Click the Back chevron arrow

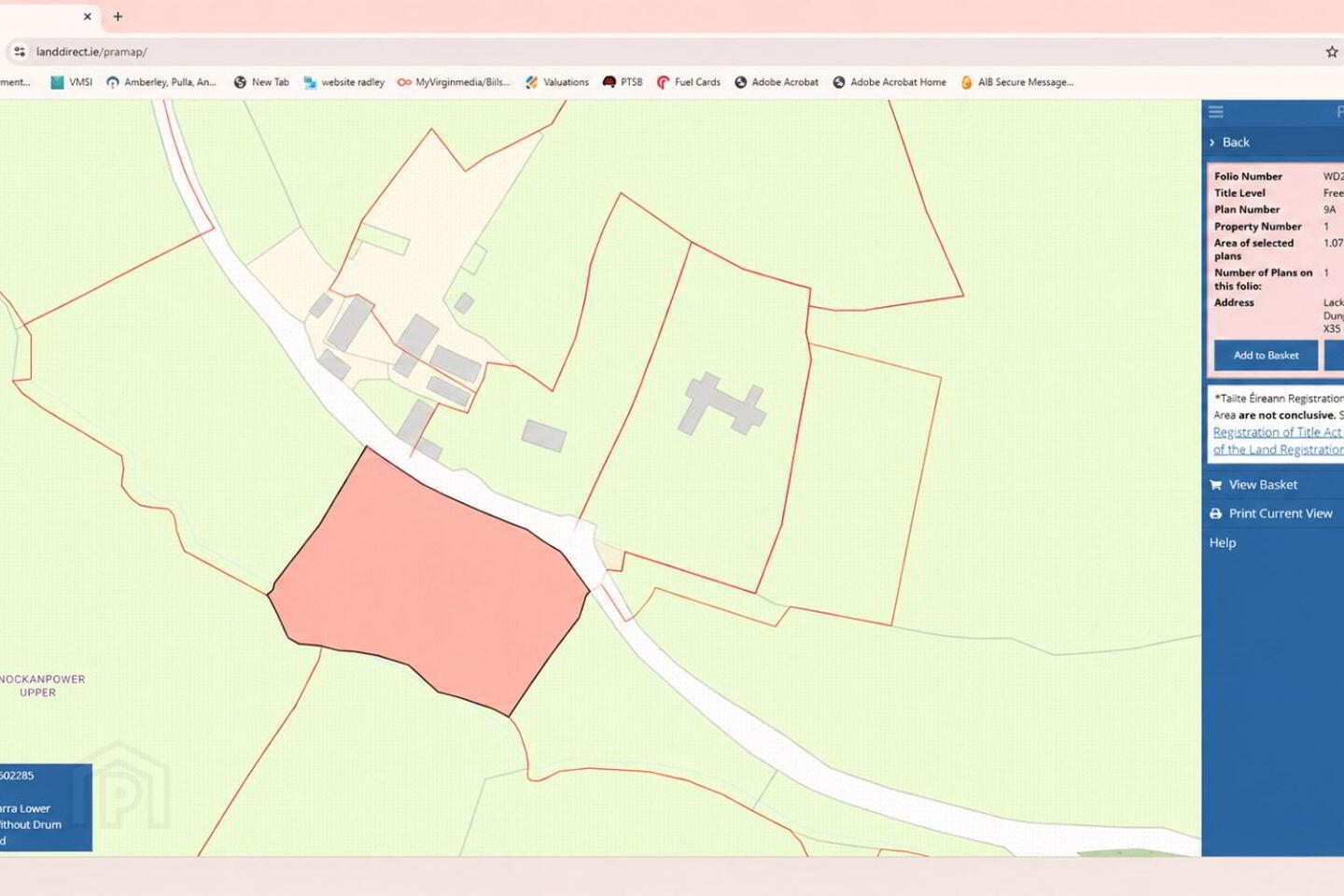tap(1212, 143)
